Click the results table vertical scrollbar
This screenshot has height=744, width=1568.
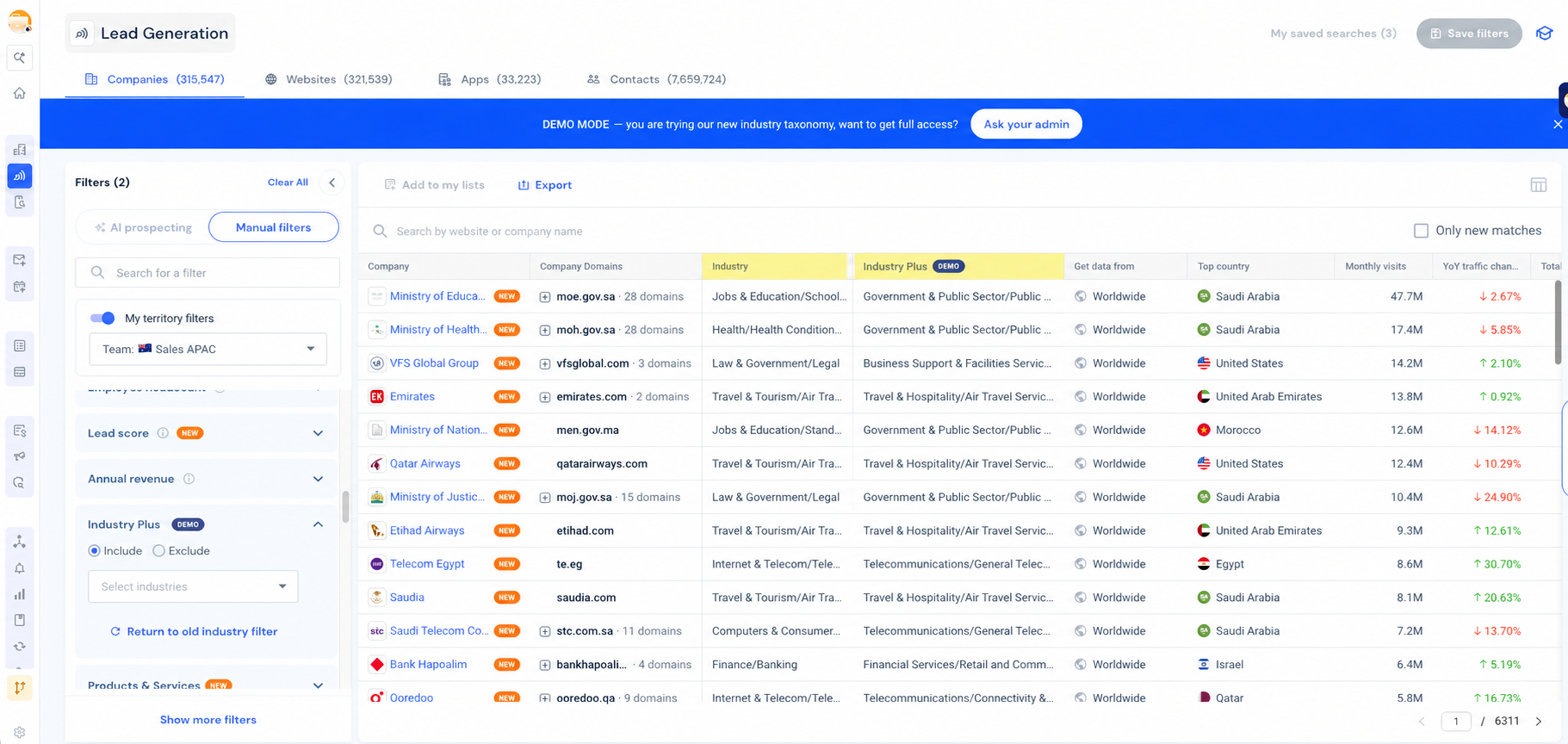[1558, 323]
